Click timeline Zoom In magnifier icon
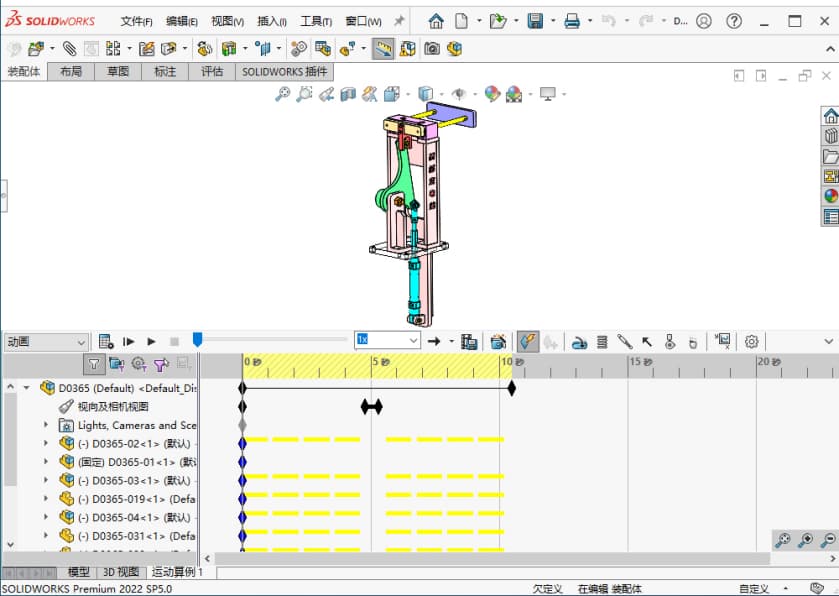839x596 pixels. (x=805, y=540)
